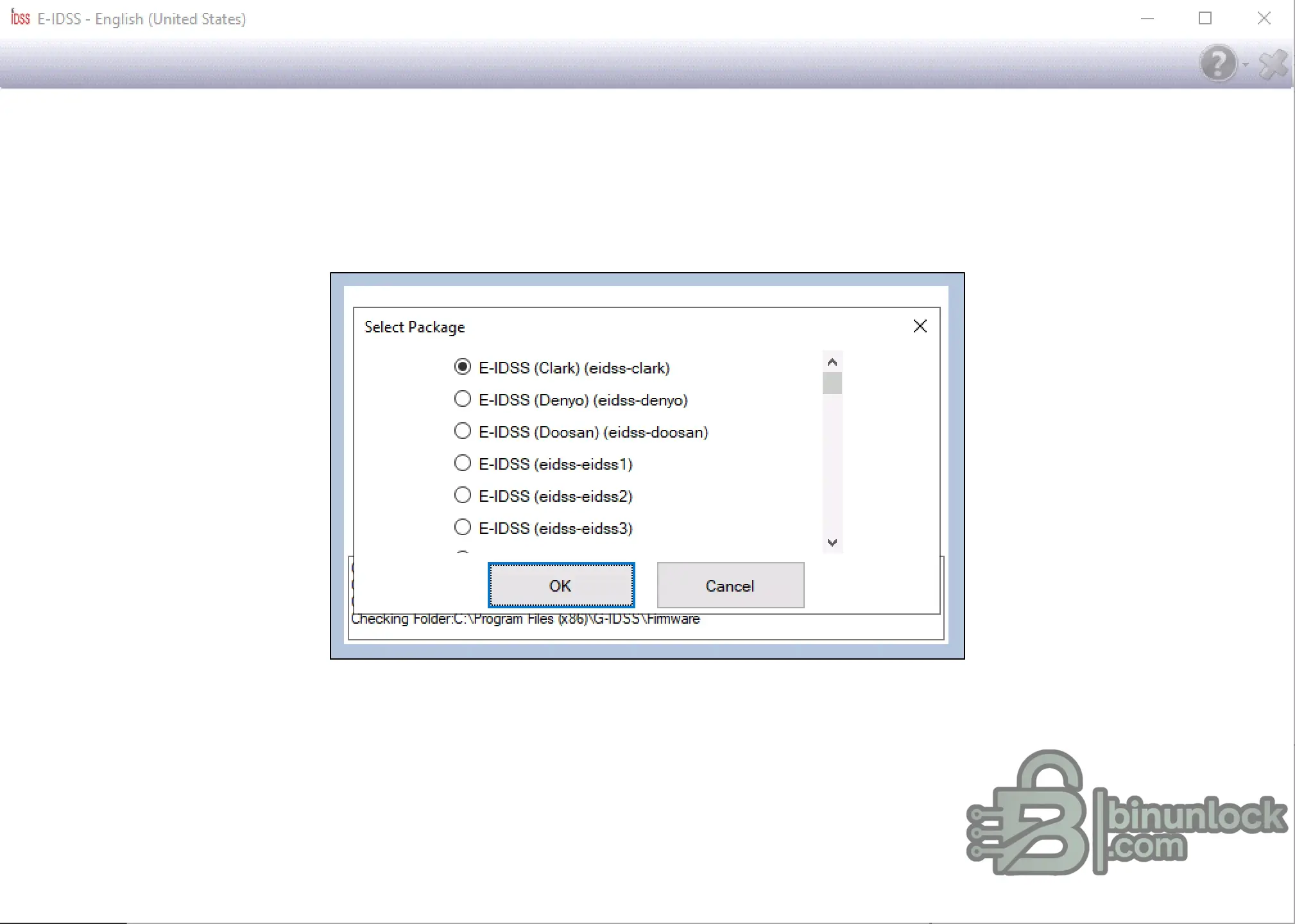Maximize the E-IDSS window
The height and width of the screenshot is (924, 1295).
[x=1205, y=19]
